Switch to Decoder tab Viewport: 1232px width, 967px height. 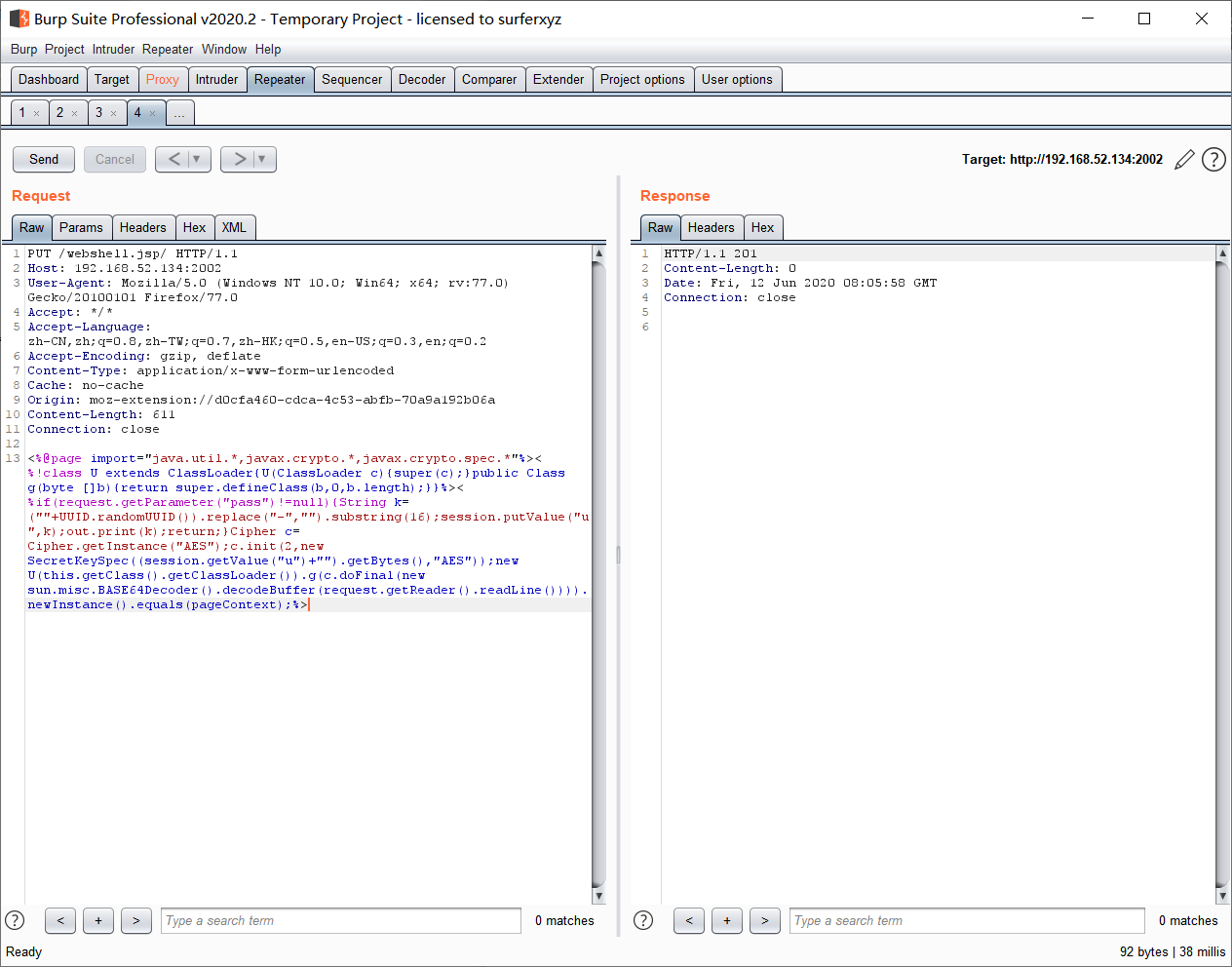pos(422,80)
